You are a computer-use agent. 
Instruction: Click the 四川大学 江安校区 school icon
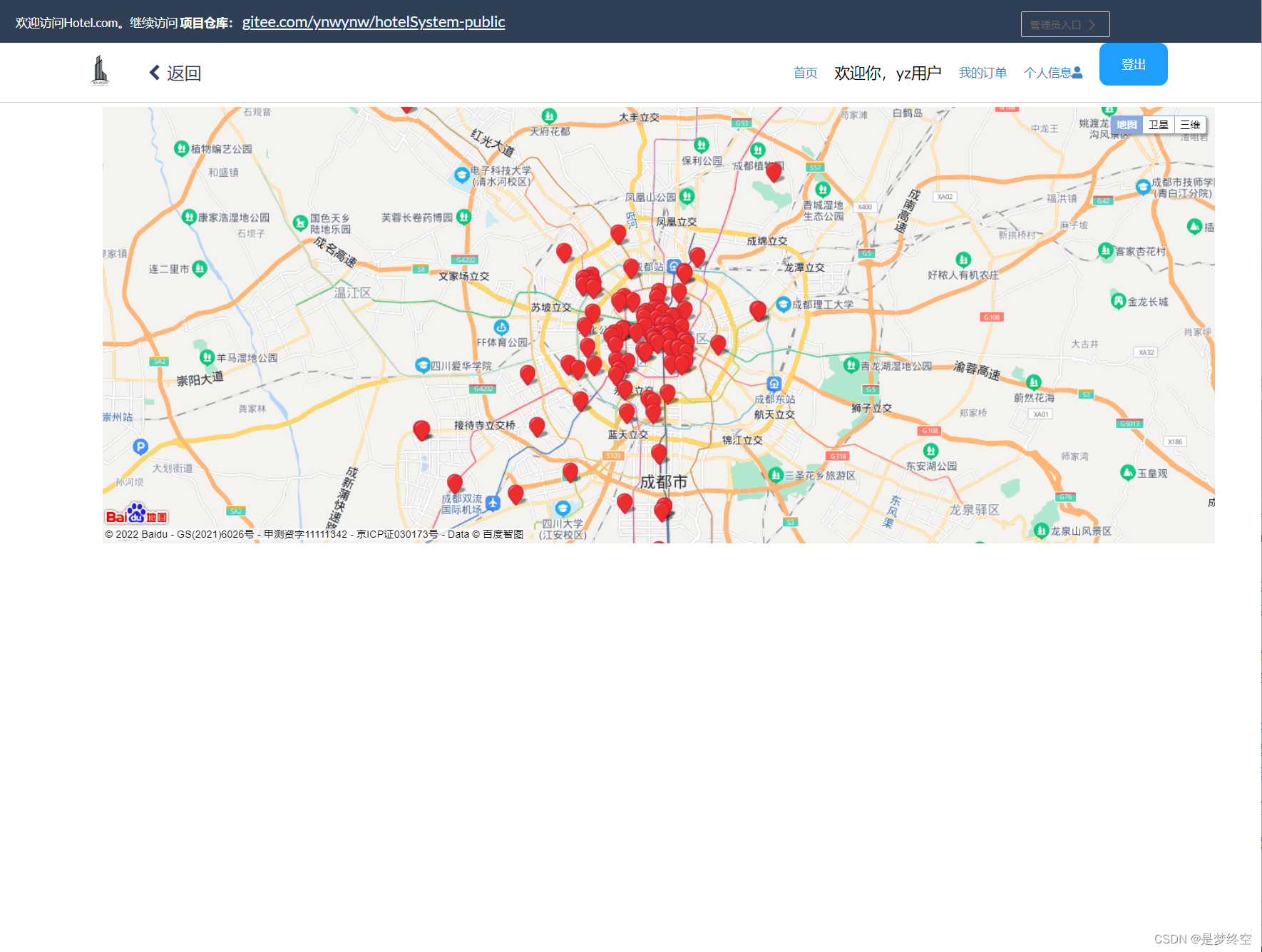563,508
